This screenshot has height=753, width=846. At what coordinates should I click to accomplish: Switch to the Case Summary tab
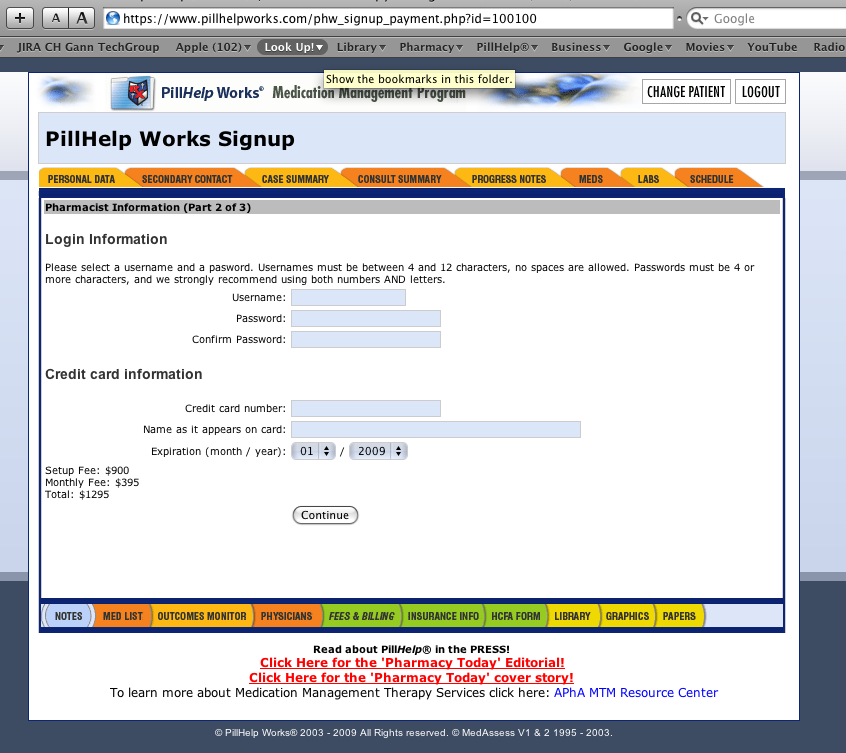[x=294, y=179]
